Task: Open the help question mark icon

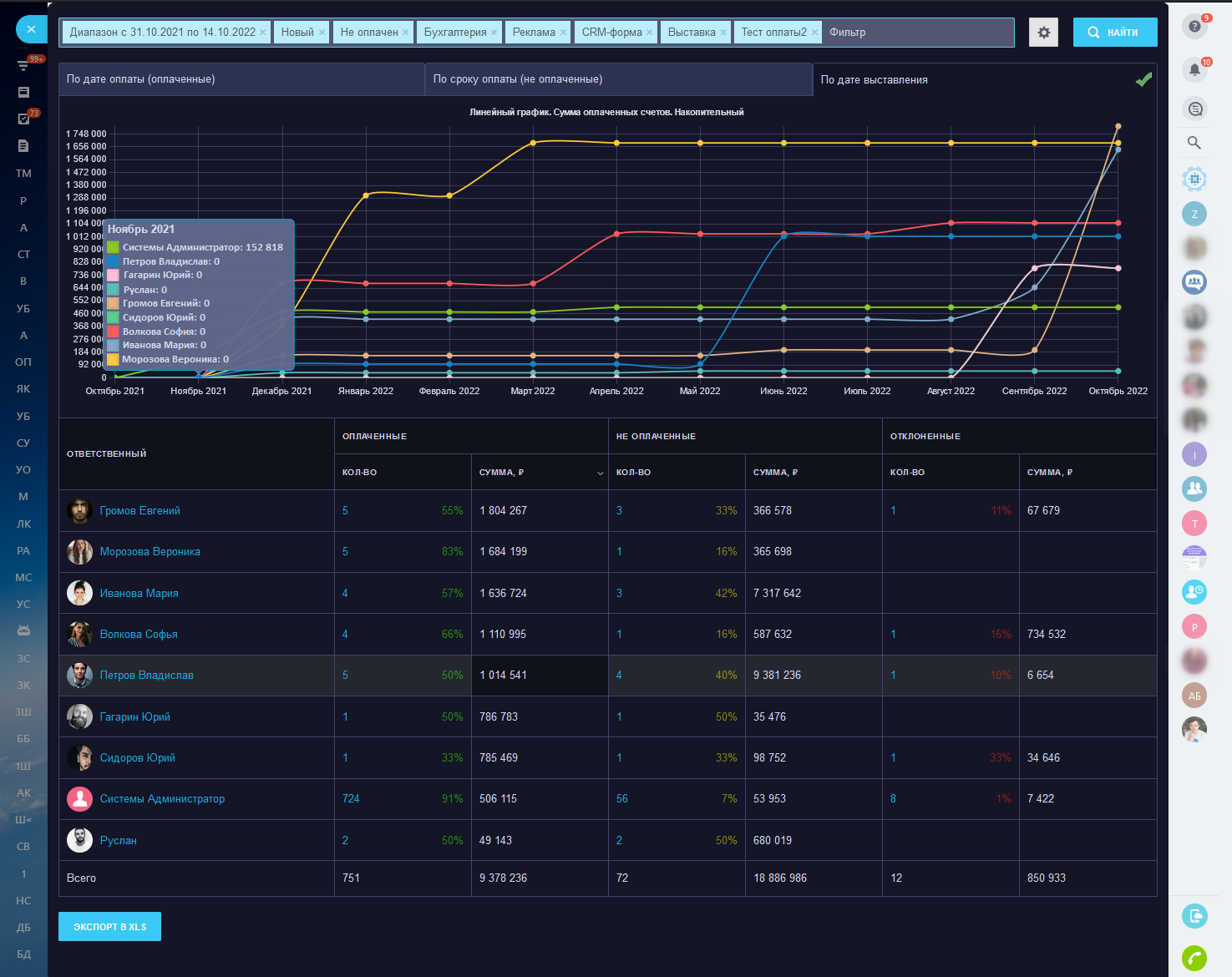Action: coord(1194,27)
